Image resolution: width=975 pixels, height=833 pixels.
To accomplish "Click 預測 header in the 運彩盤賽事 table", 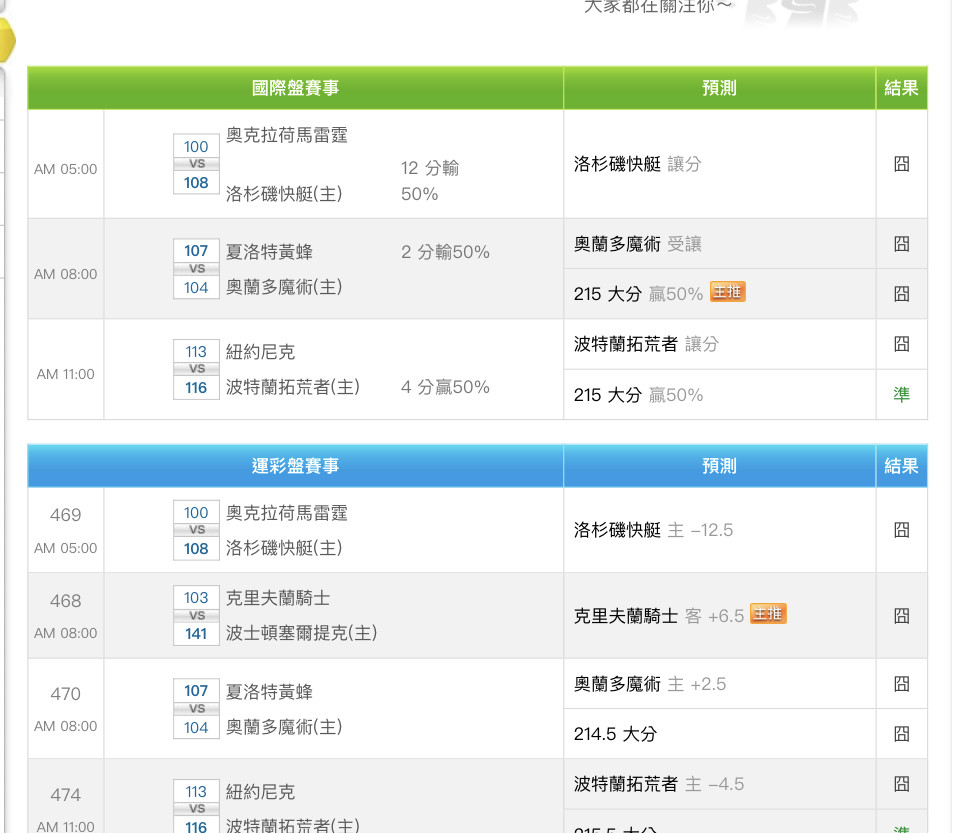I will [719, 466].
